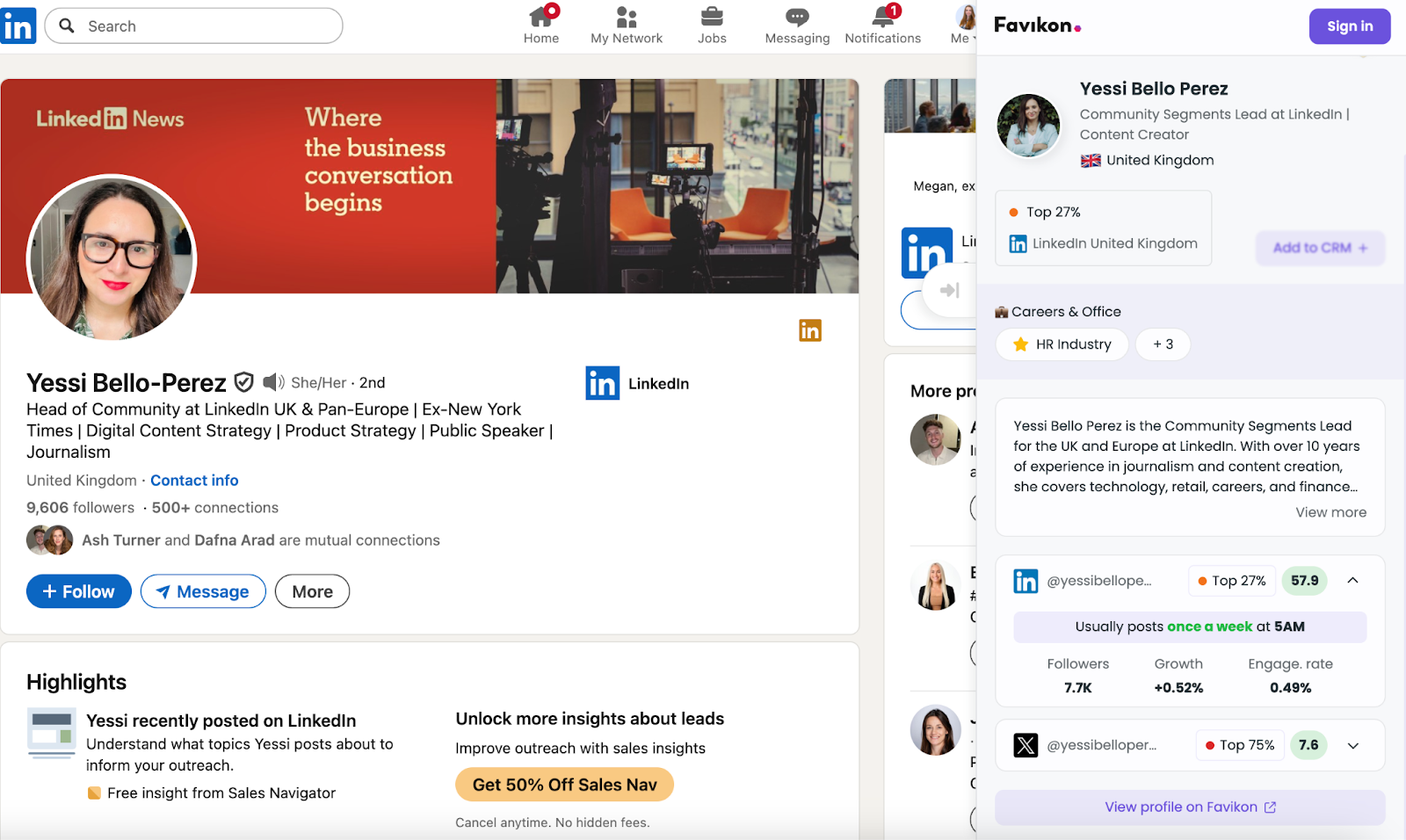
Task: Click View profile on Favikon
Action: [x=1190, y=807]
